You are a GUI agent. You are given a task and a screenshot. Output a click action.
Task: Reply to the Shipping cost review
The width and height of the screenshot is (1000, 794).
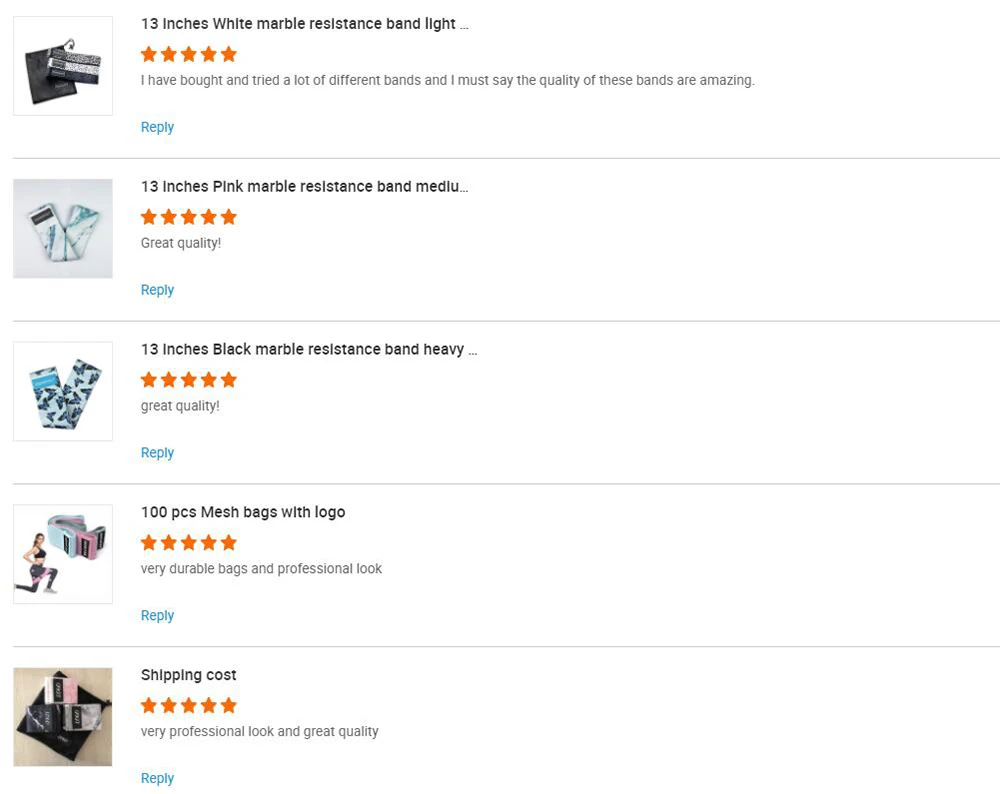[157, 778]
